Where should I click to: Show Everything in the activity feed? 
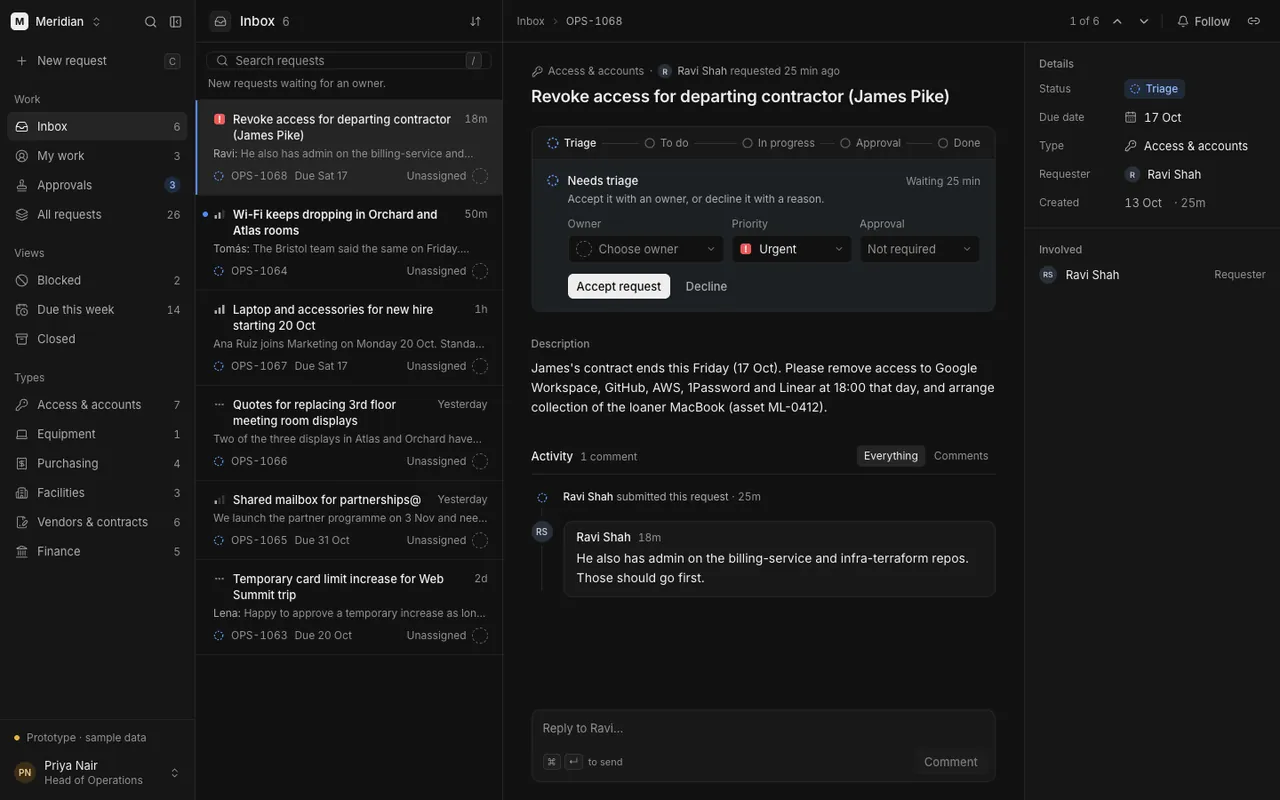tap(891, 456)
